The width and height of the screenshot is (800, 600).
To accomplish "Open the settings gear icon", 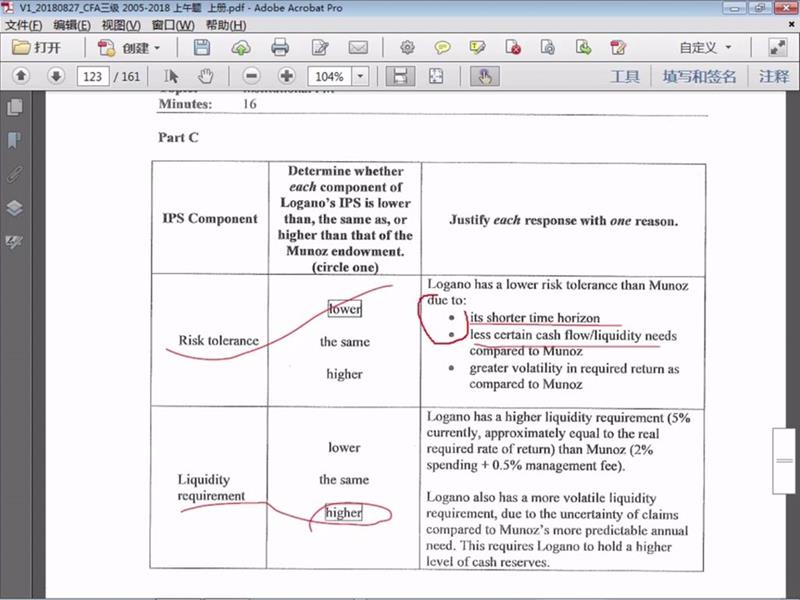I will tap(407, 47).
